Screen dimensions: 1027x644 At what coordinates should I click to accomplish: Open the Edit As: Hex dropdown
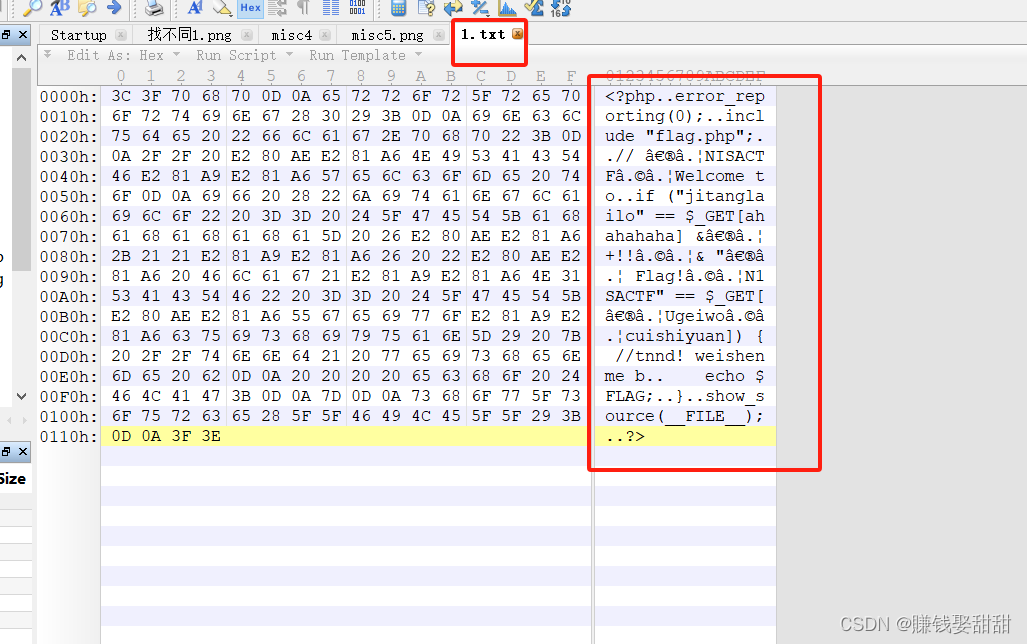pyautogui.click(x=122, y=55)
